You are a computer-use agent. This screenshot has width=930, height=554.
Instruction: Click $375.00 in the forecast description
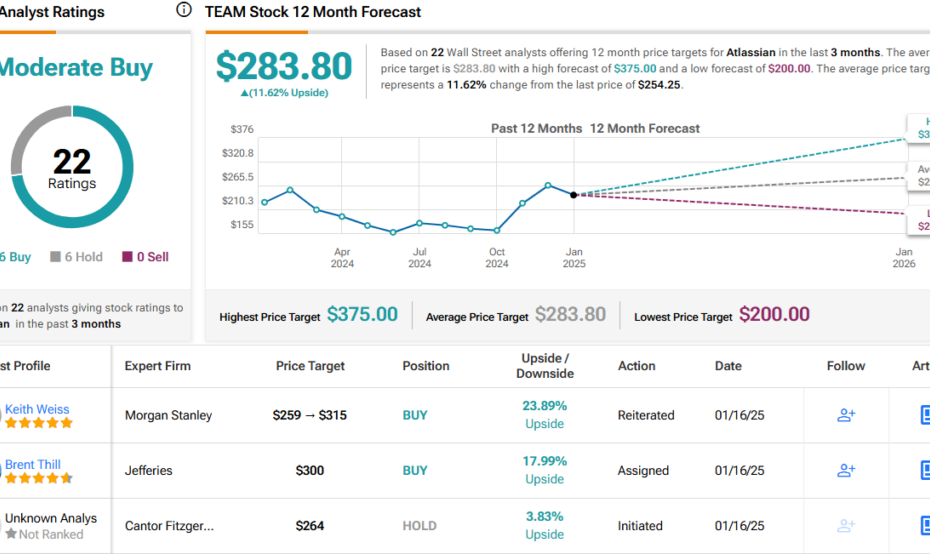pyautogui.click(x=635, y=68)
